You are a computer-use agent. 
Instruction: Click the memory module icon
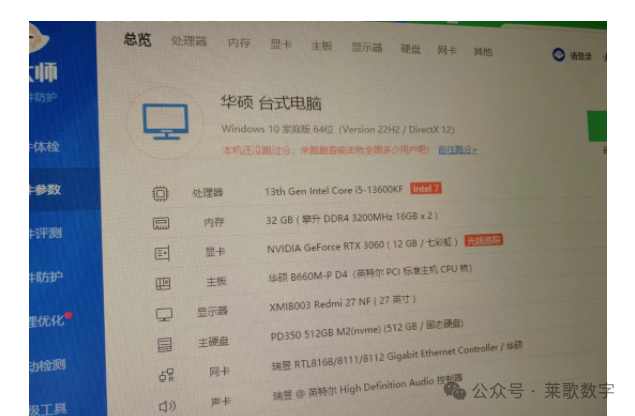[x=161, y=223]
